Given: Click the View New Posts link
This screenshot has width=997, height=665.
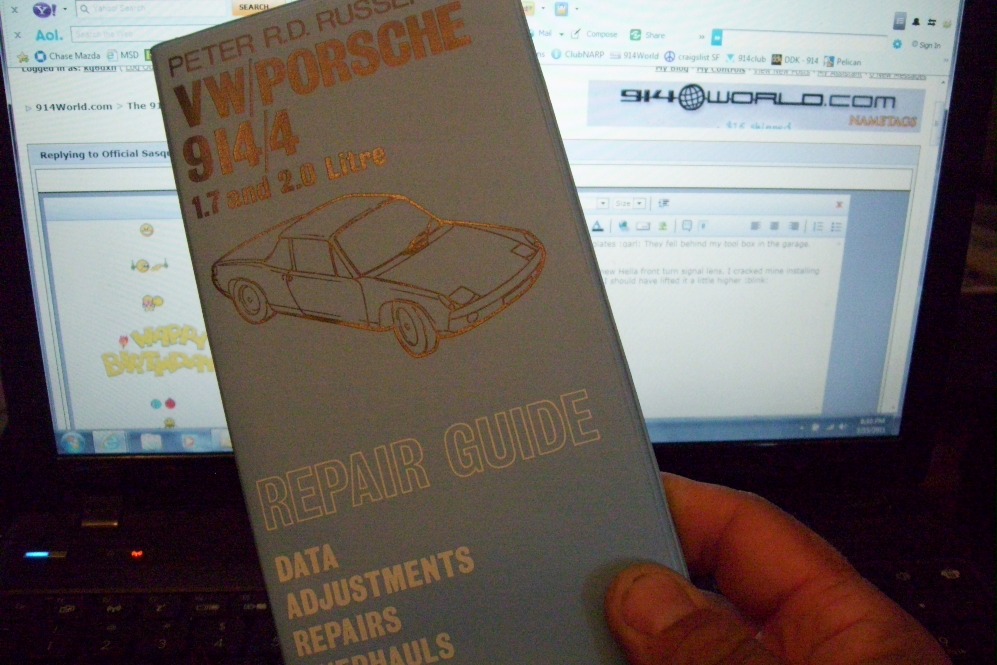Looking at the screenshot, I should [781, 71].
